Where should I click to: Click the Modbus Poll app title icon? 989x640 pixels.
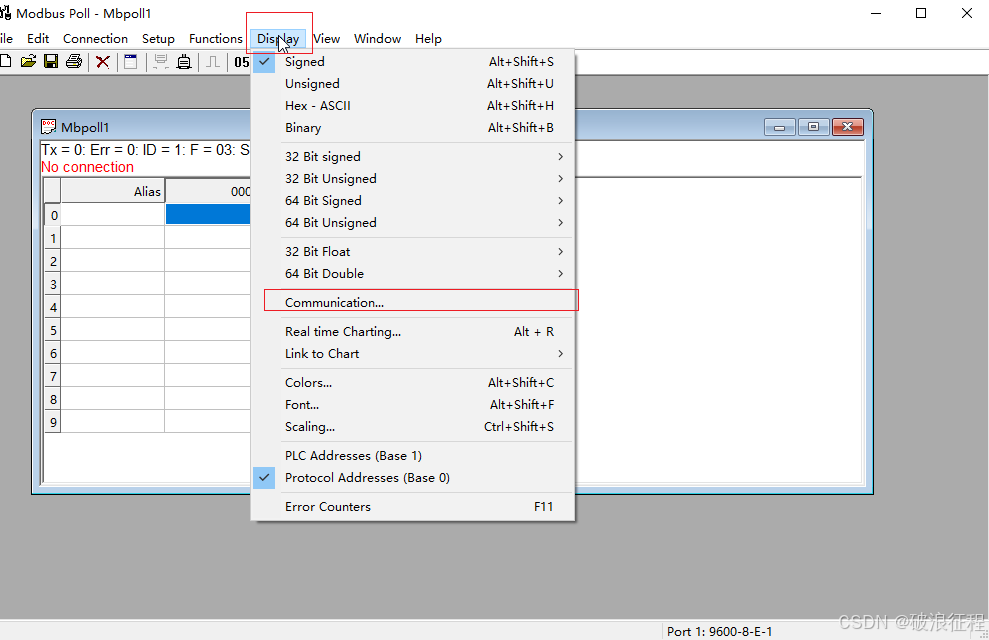(6, 13)
